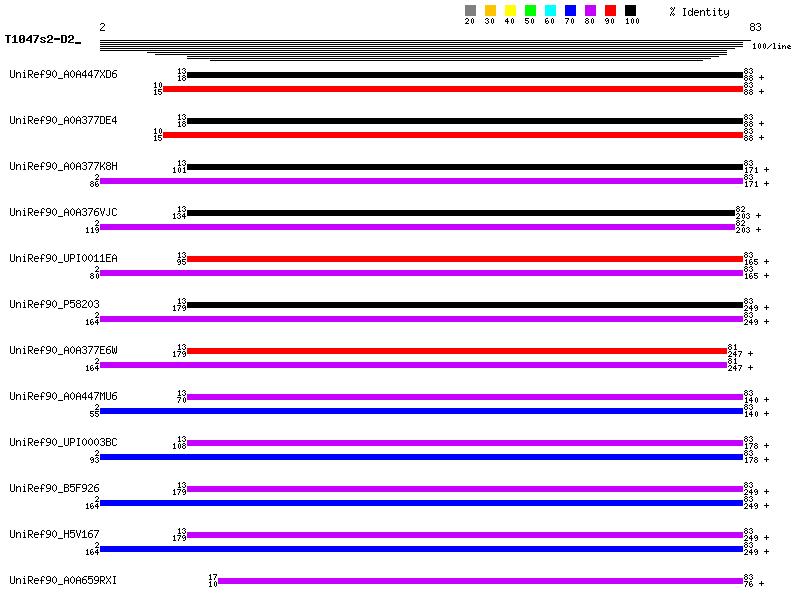Image resolution: width=800 pixels, height=600 pixels.
Task: Click the gray 20% identity legend swatch
Action: (470, 11)
